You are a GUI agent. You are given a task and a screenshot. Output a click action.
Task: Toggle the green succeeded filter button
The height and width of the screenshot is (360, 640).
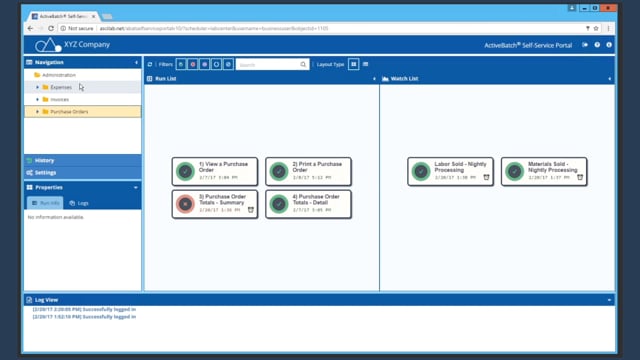tap(181, 64)
